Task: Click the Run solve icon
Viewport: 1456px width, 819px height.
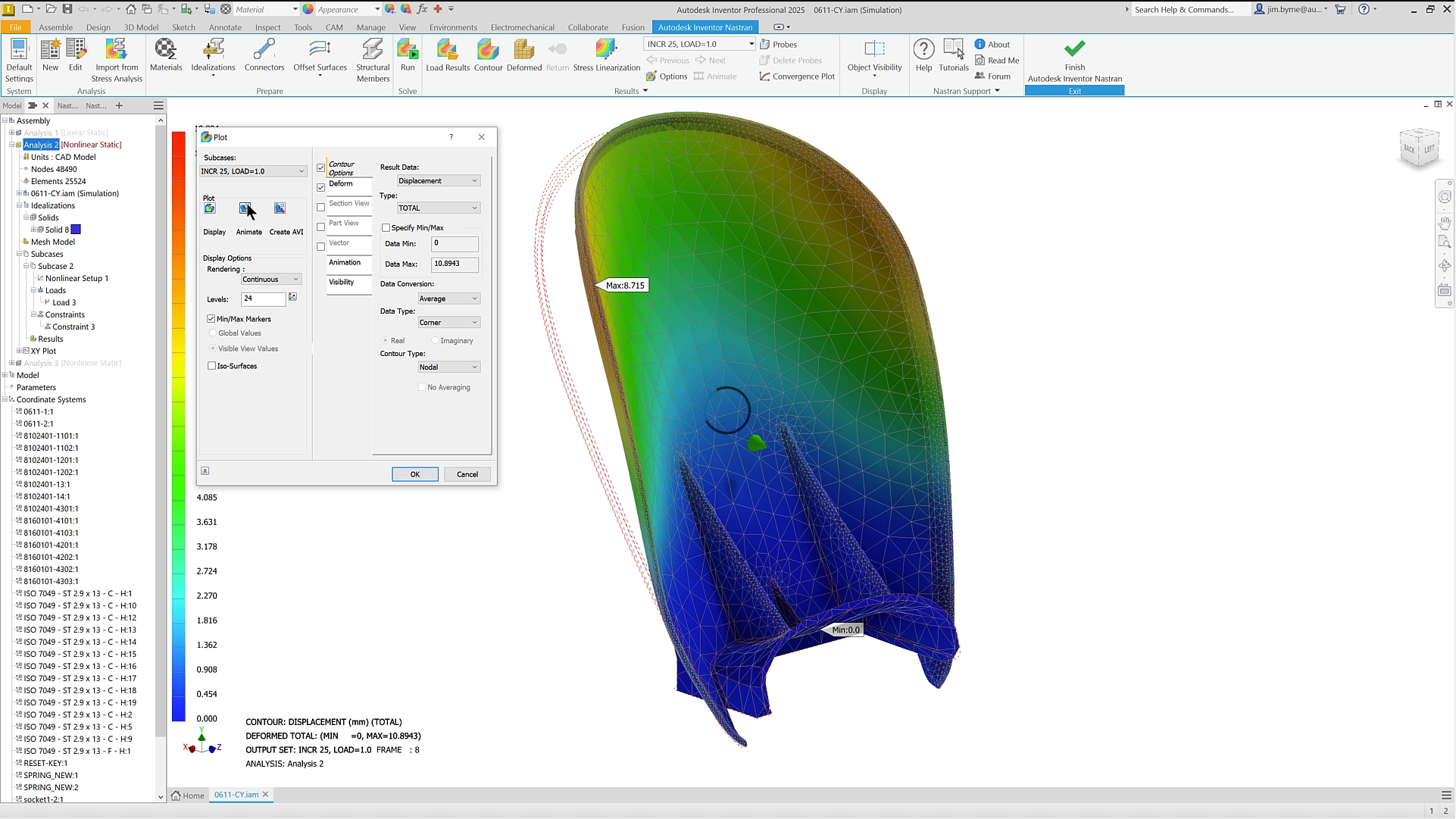Action: click(408, 49)
